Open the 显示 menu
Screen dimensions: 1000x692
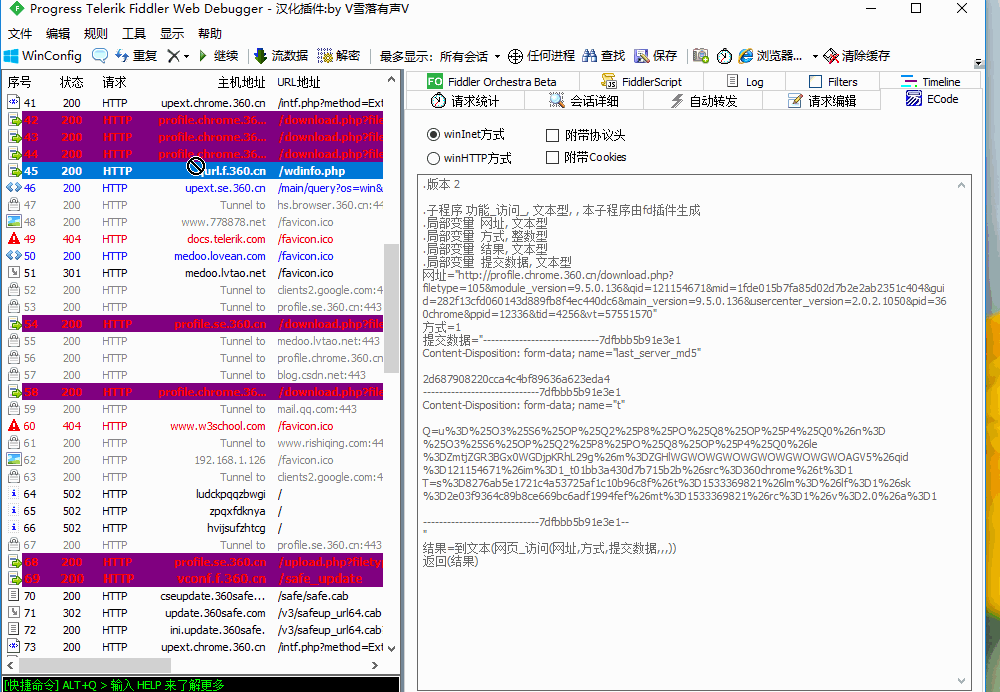[172, 34]
